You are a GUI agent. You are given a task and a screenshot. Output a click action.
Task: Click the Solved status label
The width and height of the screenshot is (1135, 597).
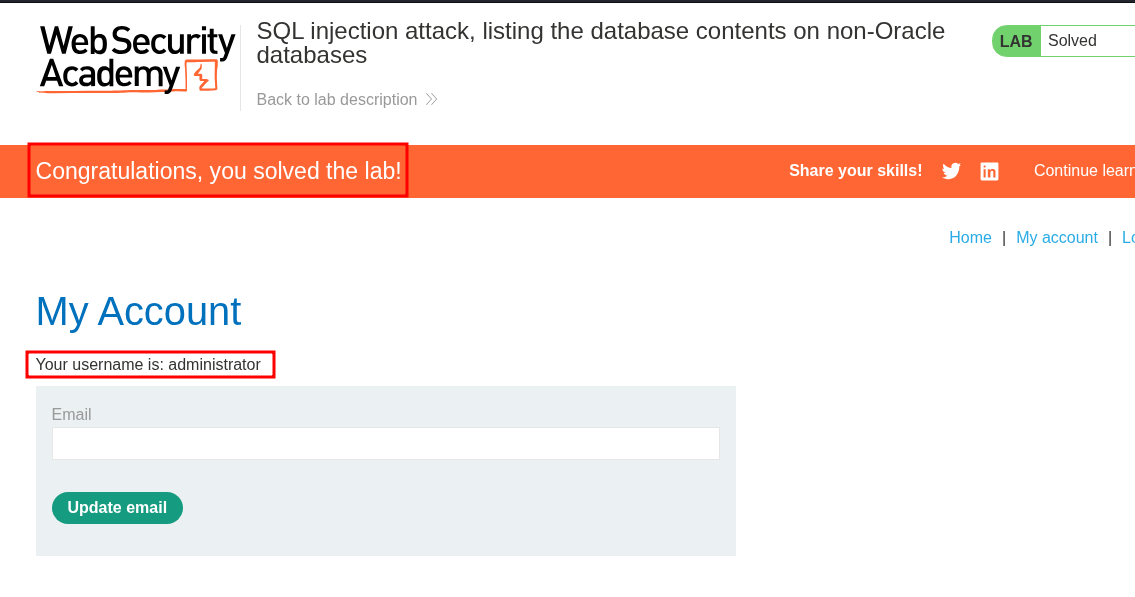click(1072, 41)
